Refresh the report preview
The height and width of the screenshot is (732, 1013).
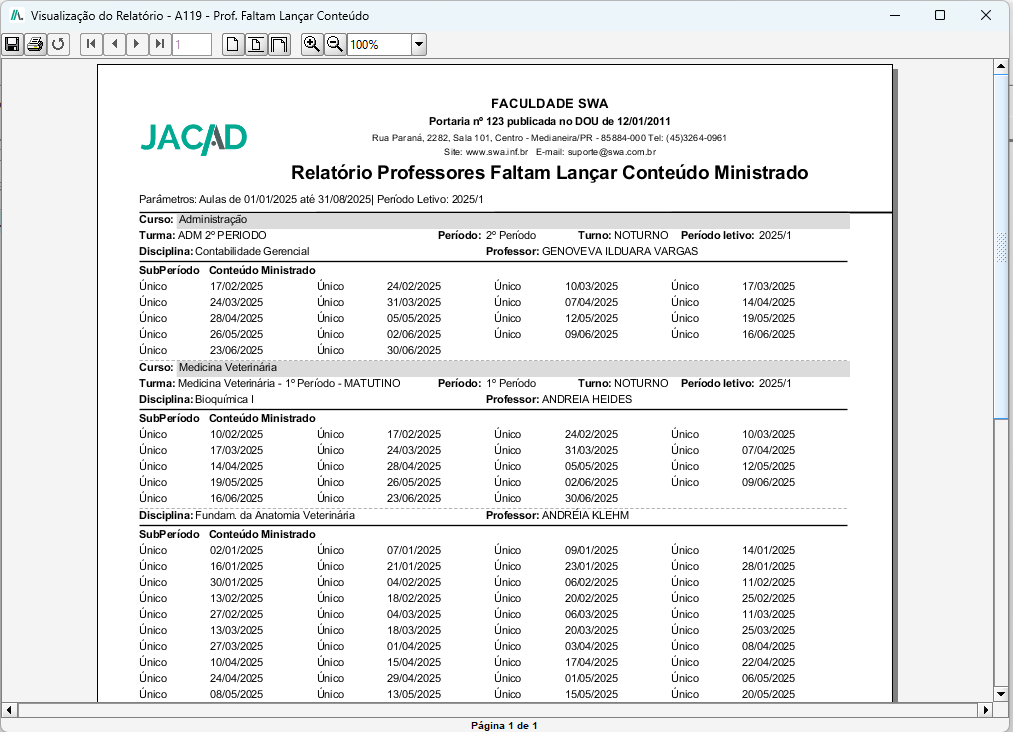tap(58, 44)
